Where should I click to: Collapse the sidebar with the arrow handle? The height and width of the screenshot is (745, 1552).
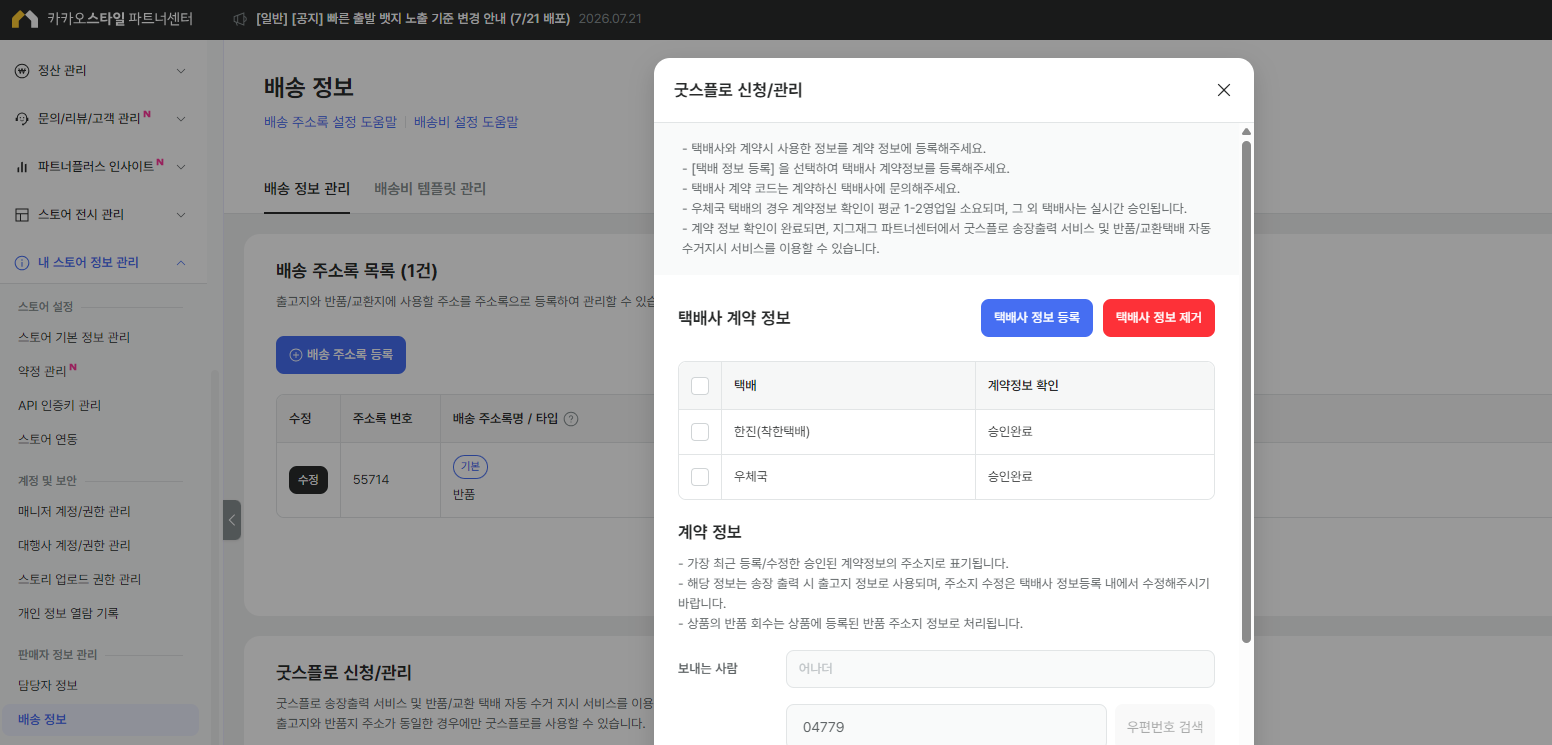232,520
